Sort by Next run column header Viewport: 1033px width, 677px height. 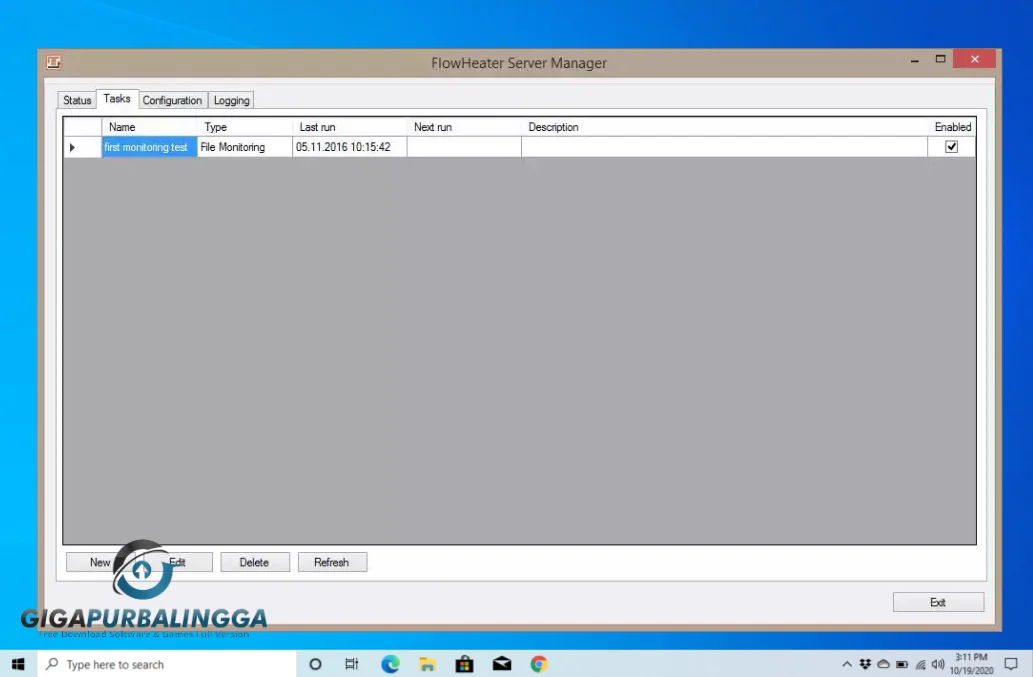pos(464,127)
